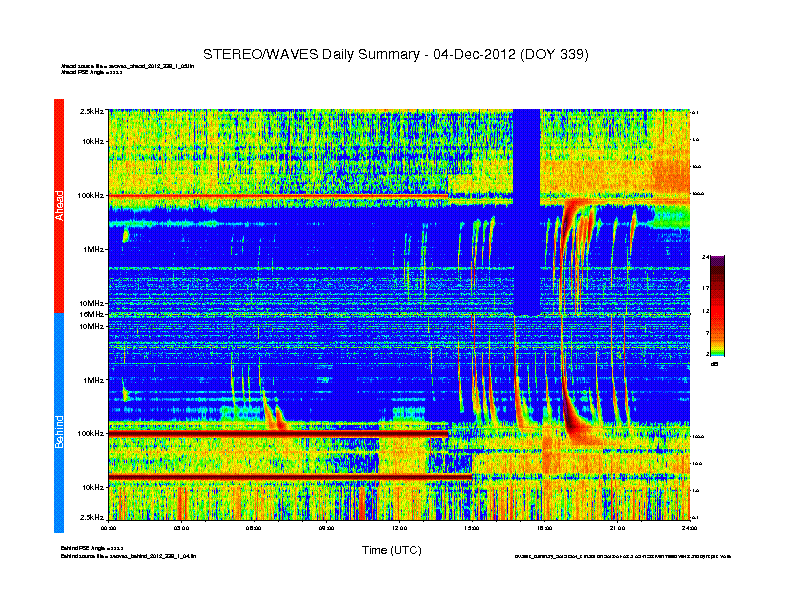This screenshot has width=792, height=612.
Task: Click the 100kHz label on Ahead panel
Action: [x=91, y=195]
